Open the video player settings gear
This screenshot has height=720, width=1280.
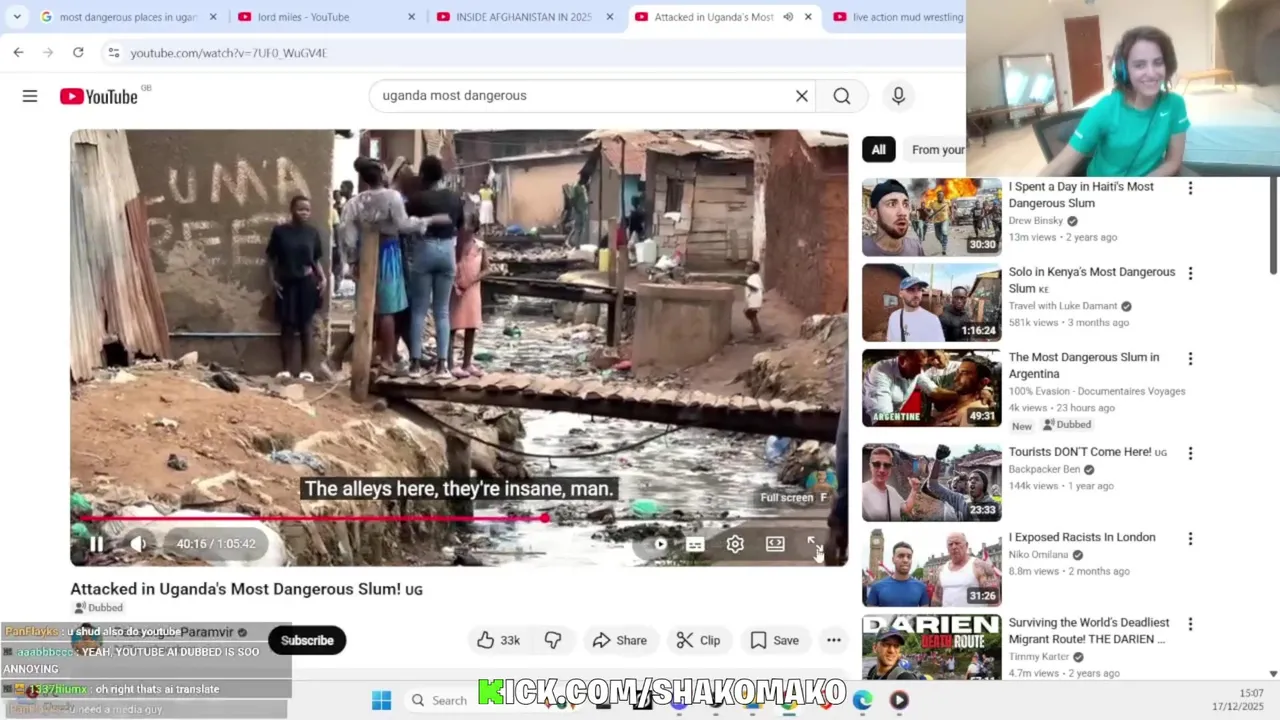735,544
